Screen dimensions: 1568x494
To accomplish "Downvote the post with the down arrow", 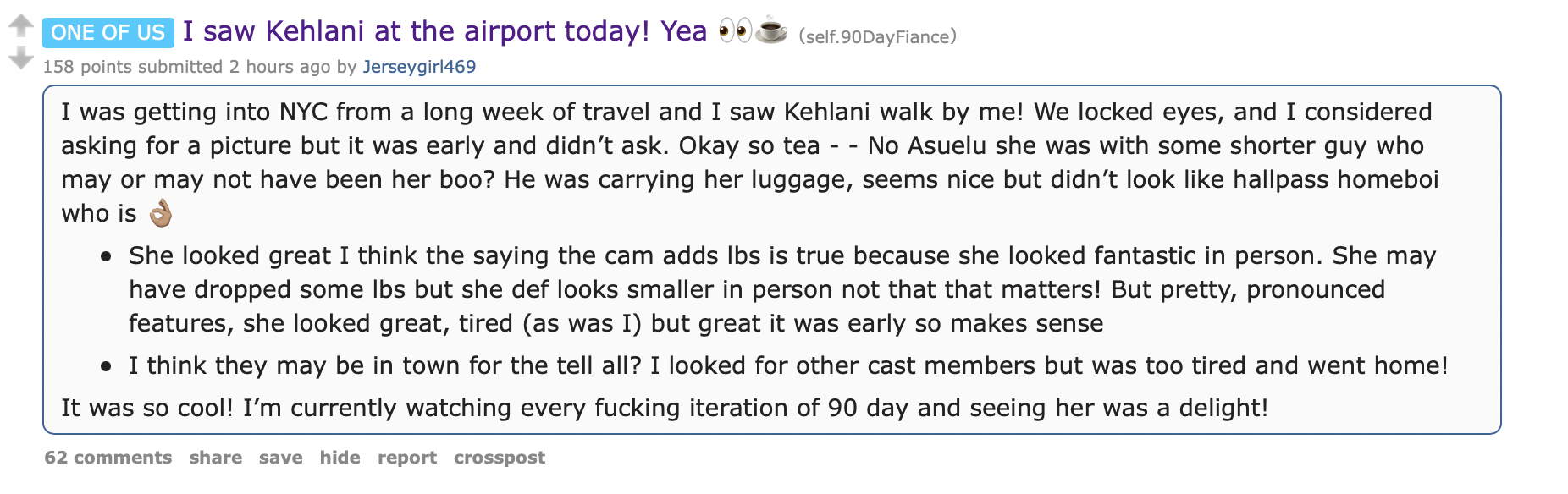I will [x=19, y=56].
